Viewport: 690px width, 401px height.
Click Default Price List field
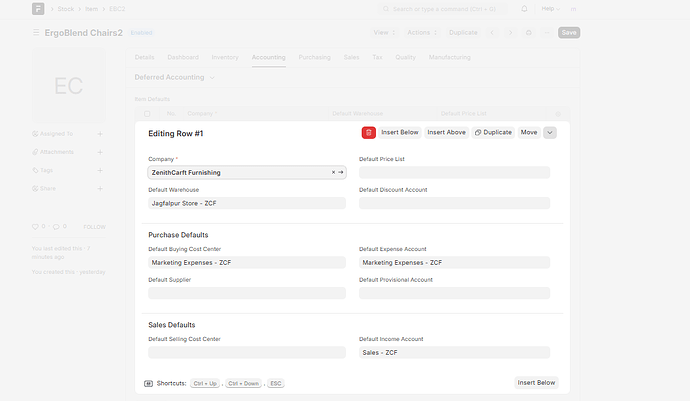[454, 173]
